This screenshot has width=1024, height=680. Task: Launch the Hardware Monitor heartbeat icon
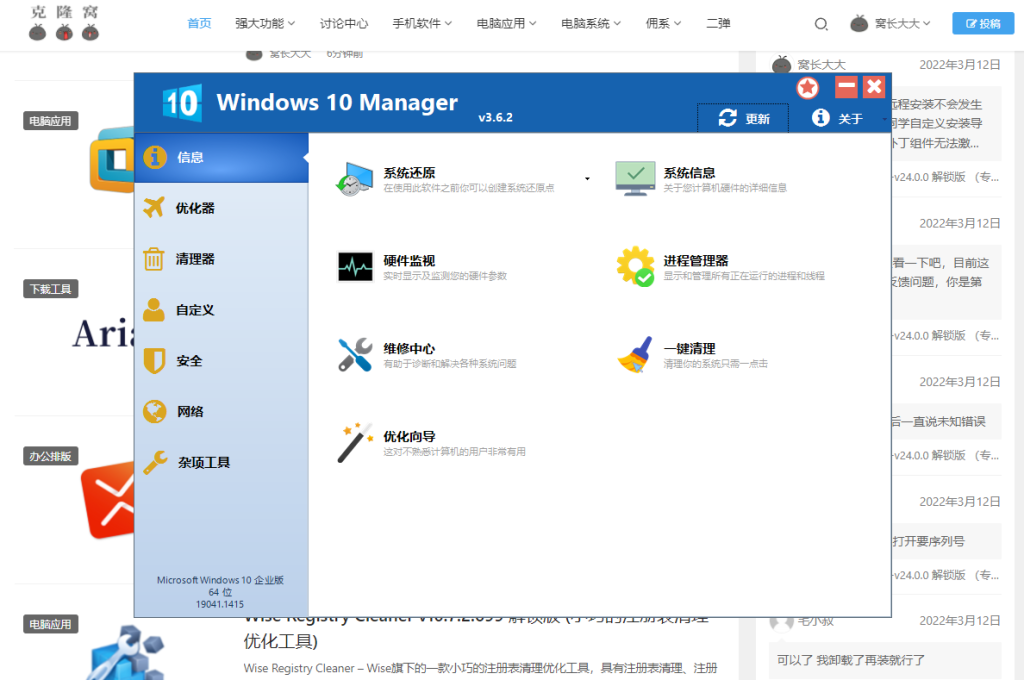pyautogui.click(x=355, y=267)
